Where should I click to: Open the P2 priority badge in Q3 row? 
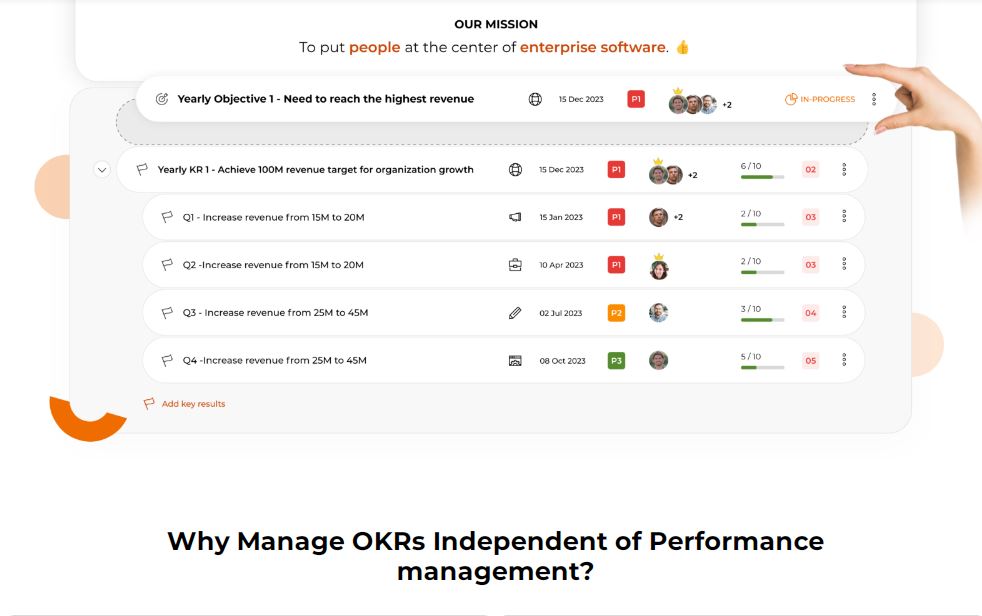[x=616, y=313]
